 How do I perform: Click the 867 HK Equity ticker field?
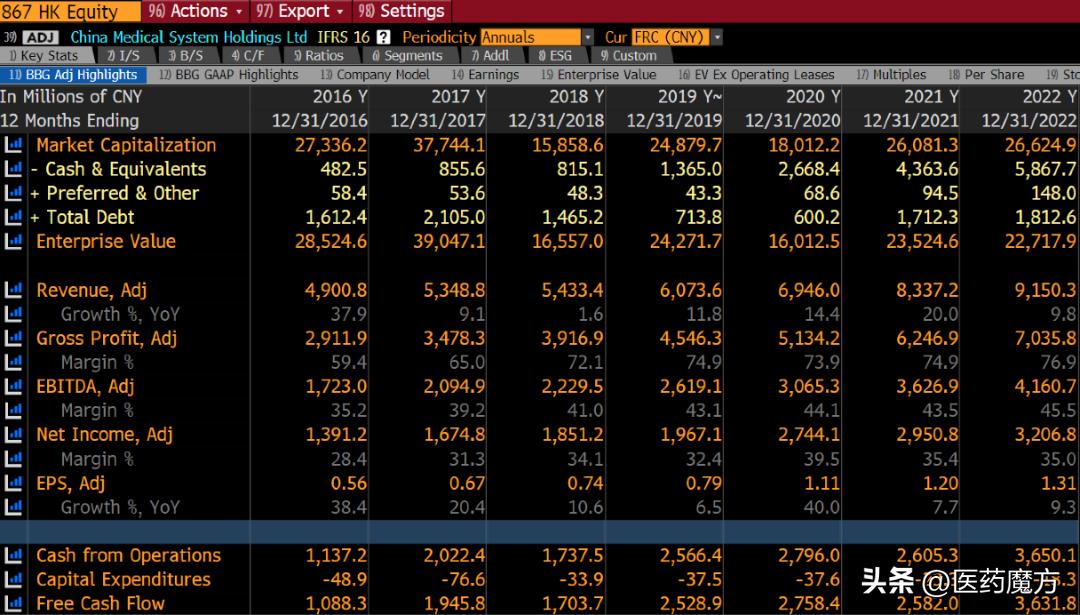[60, 12]
